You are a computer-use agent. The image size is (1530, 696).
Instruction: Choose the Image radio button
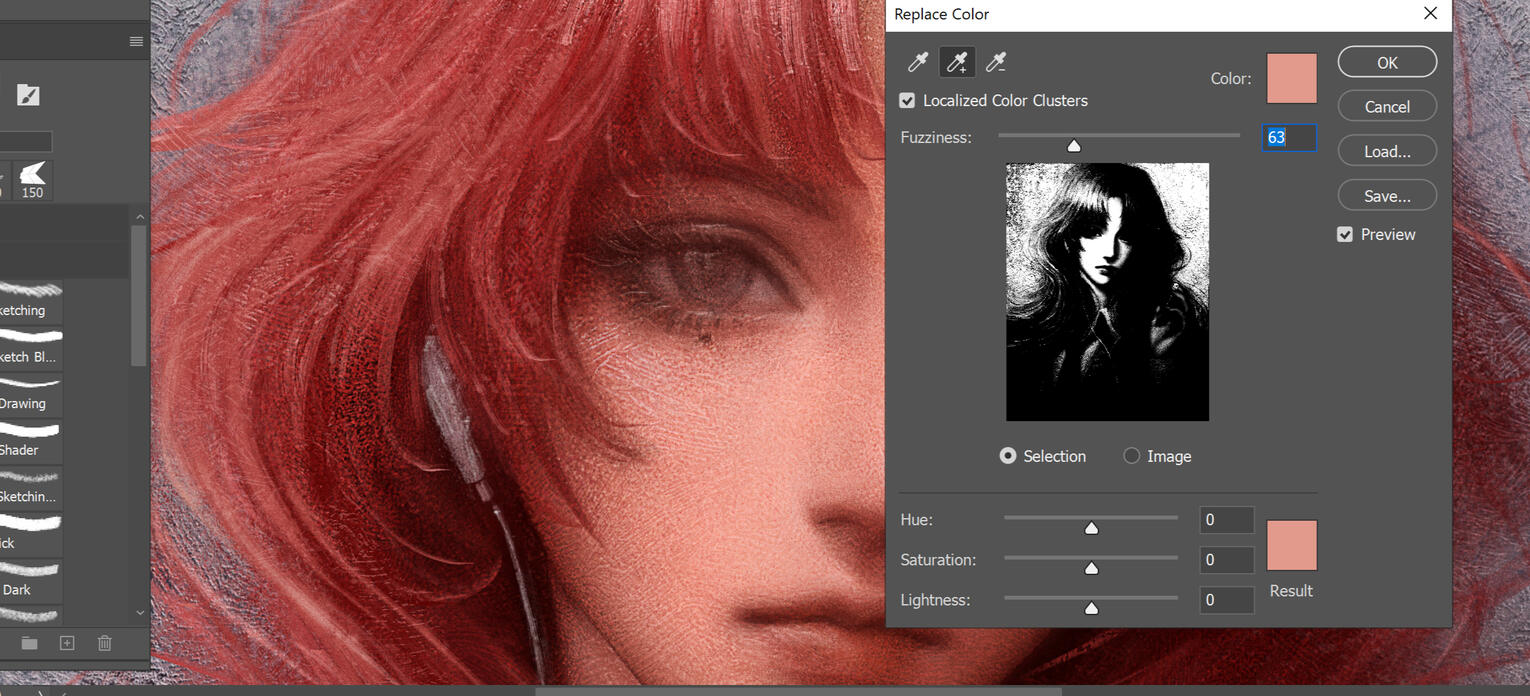[1132, 456]
